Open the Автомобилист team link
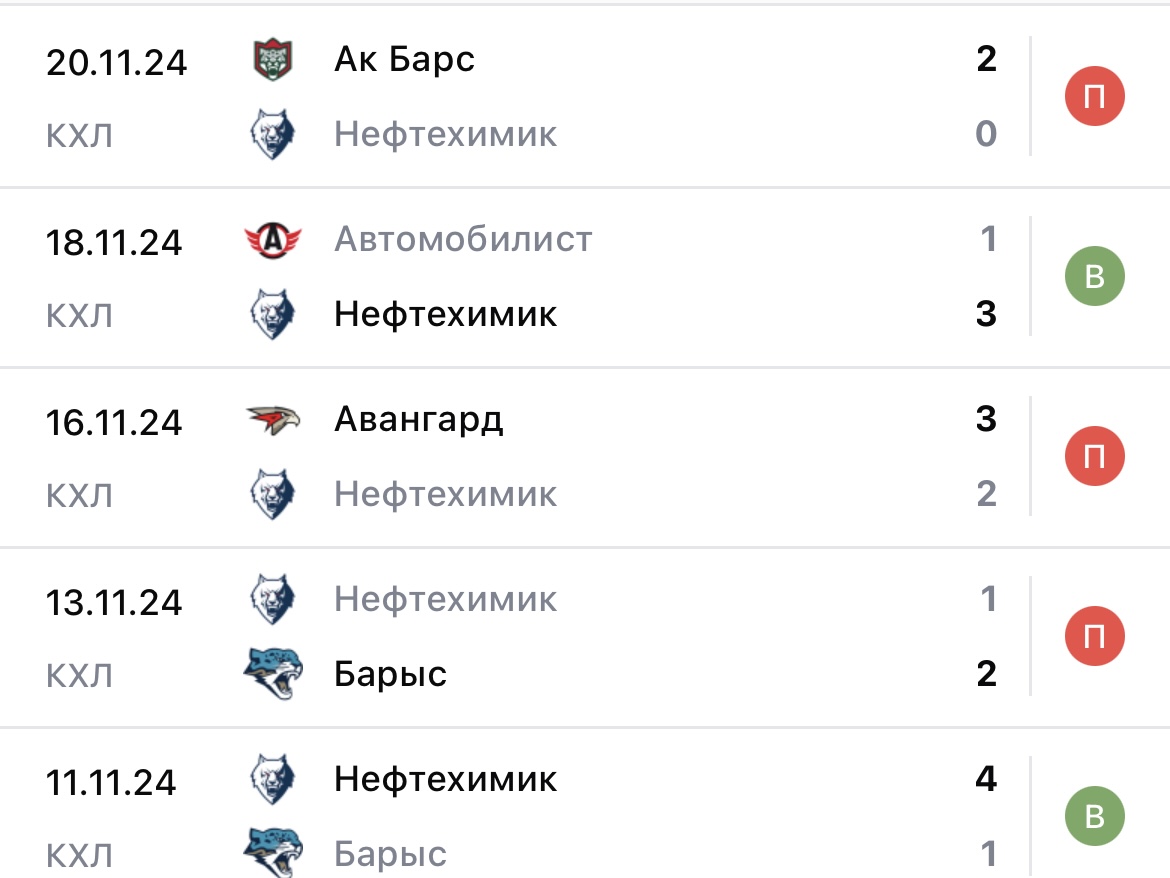Screen dimensions: 1170x878 463,240
